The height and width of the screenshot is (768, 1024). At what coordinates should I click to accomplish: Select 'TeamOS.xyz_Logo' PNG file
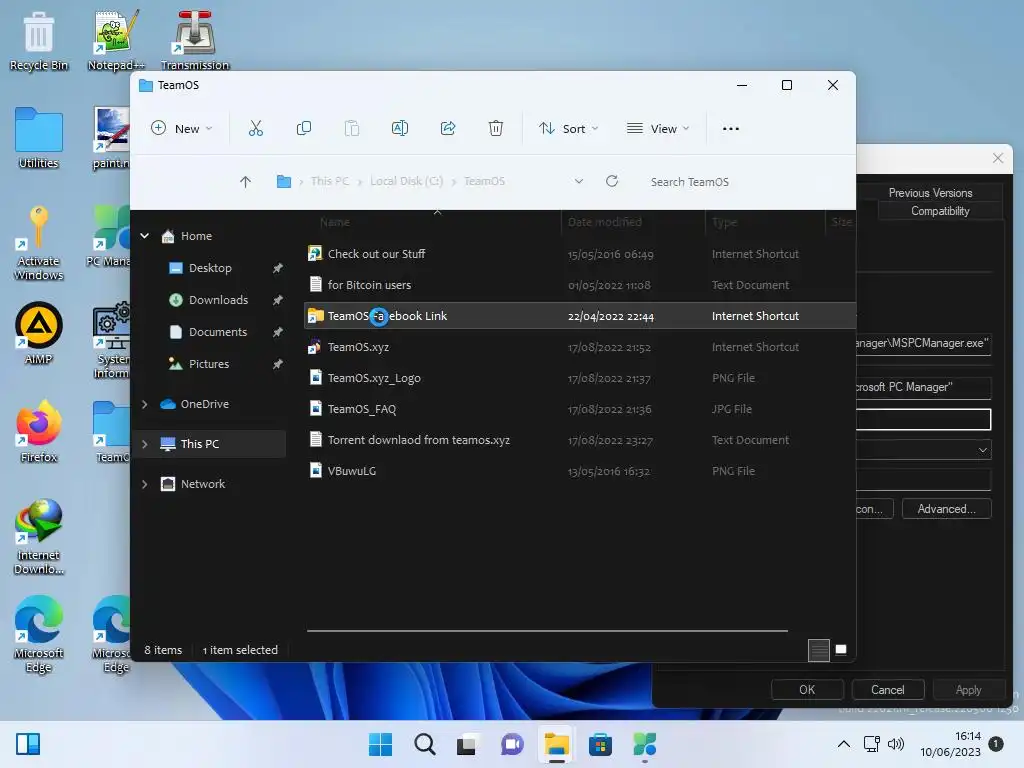tap(374, 378)
